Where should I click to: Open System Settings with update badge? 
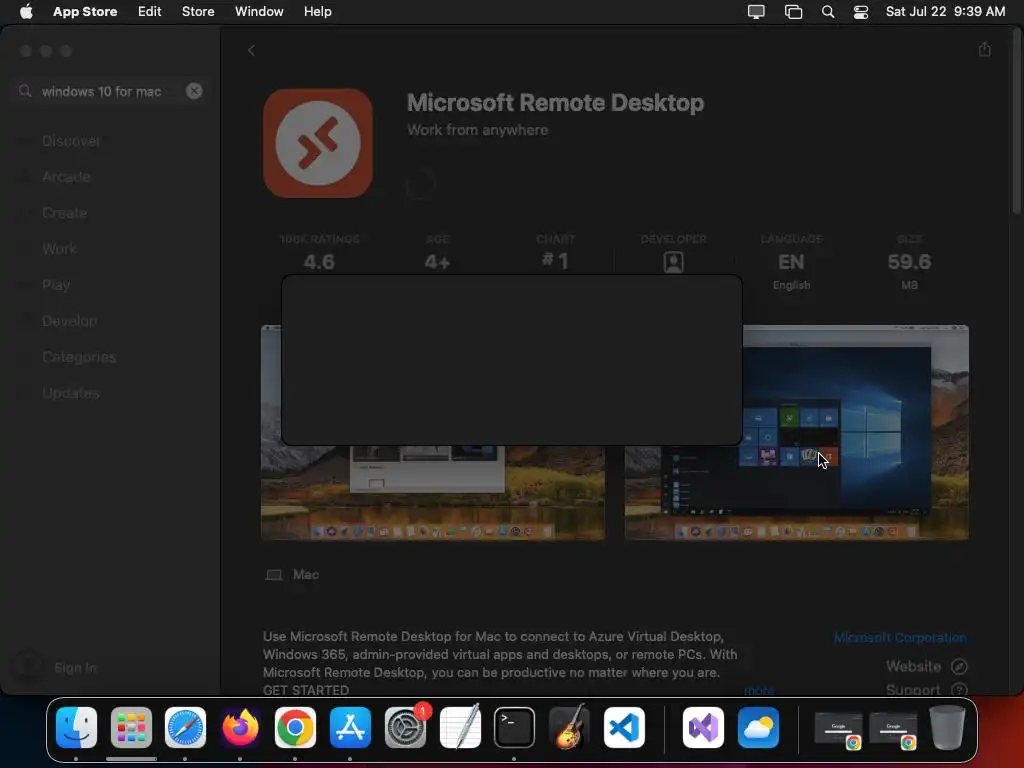click(x=406, y=727)
